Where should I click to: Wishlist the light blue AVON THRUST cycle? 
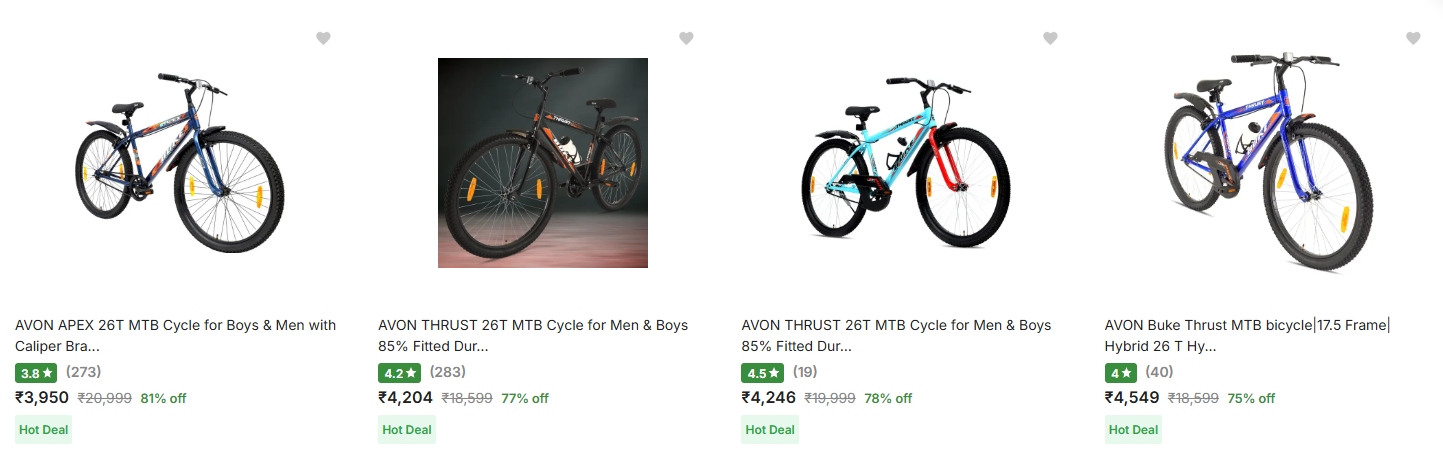tap(1050, 38)
